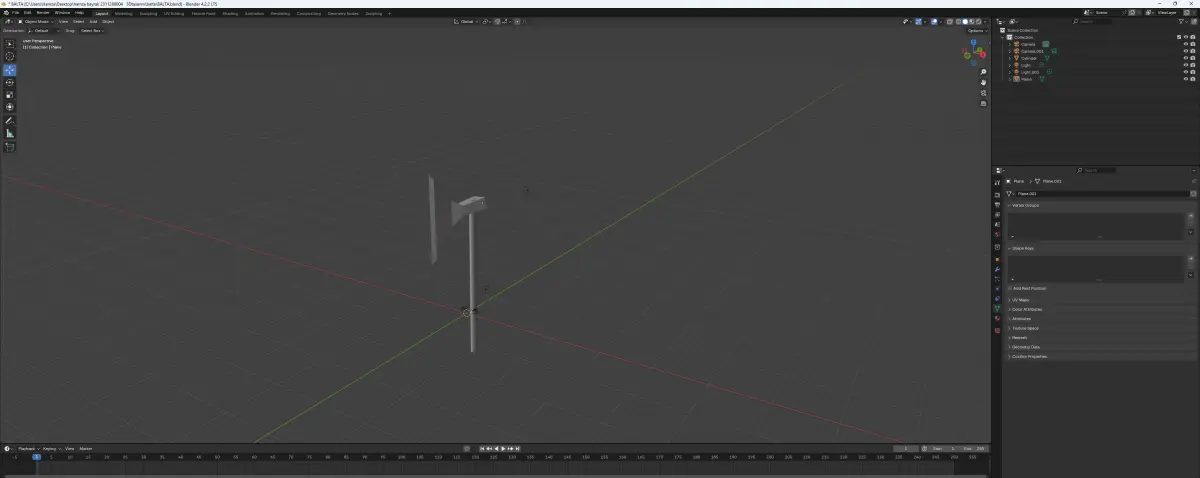Select the Select Box tool
Image resolution: width=1200 pixels, height=478 pixels.
click(10, 44)
